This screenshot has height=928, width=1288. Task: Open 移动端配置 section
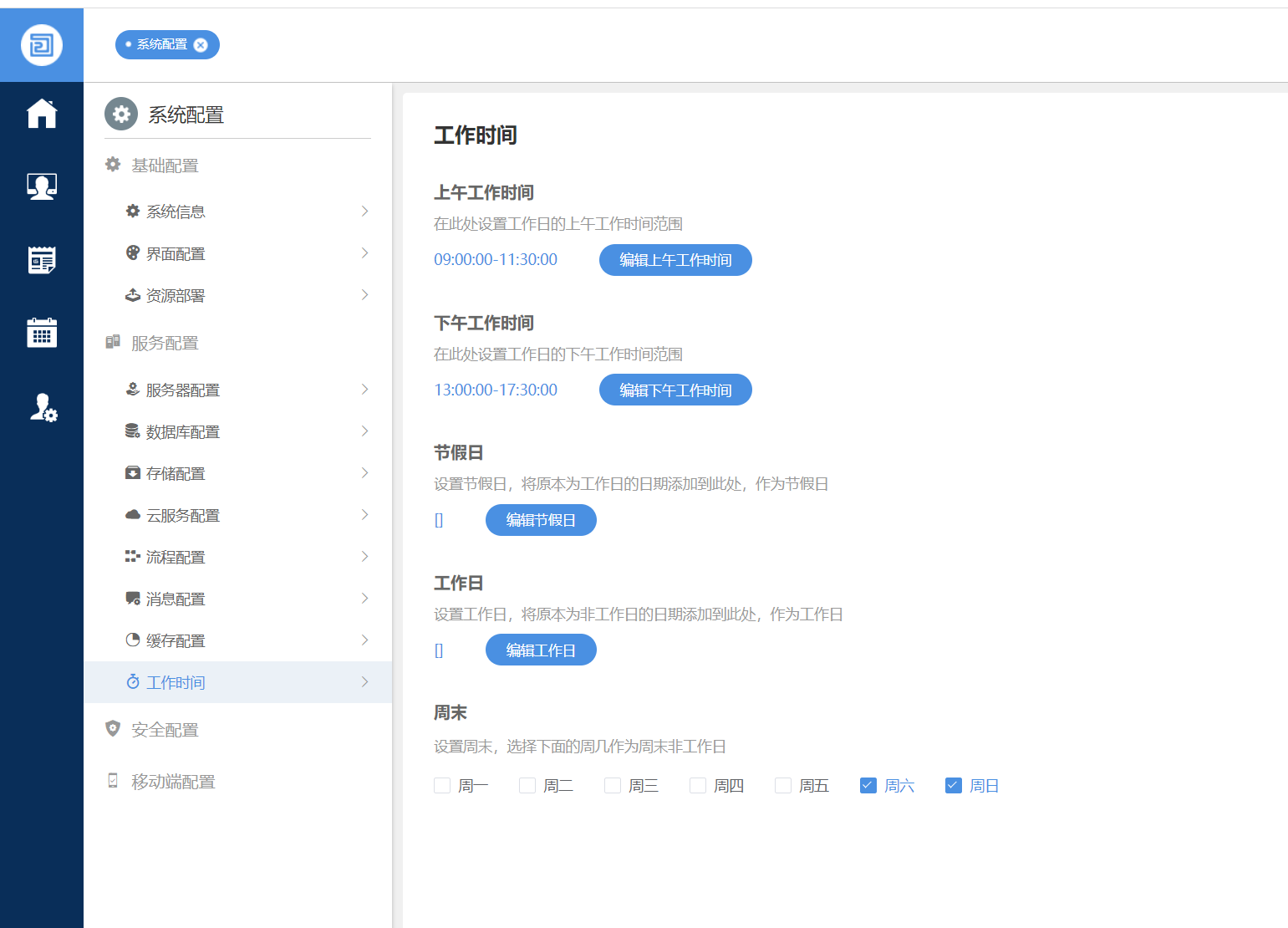173,782
